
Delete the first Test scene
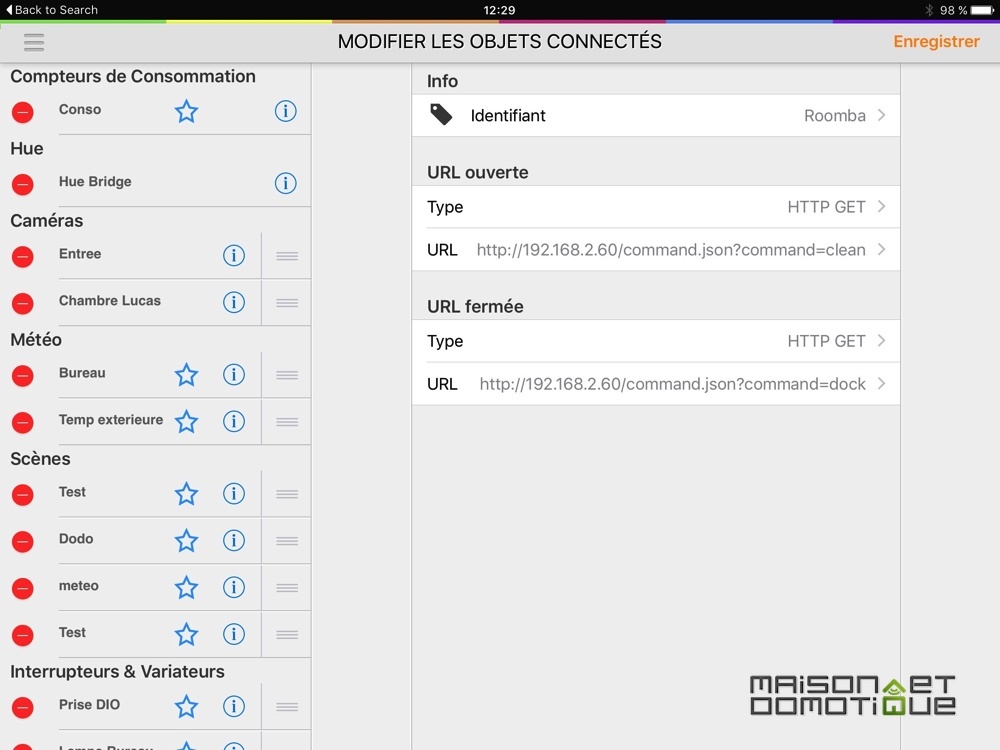tap(23, 494)
